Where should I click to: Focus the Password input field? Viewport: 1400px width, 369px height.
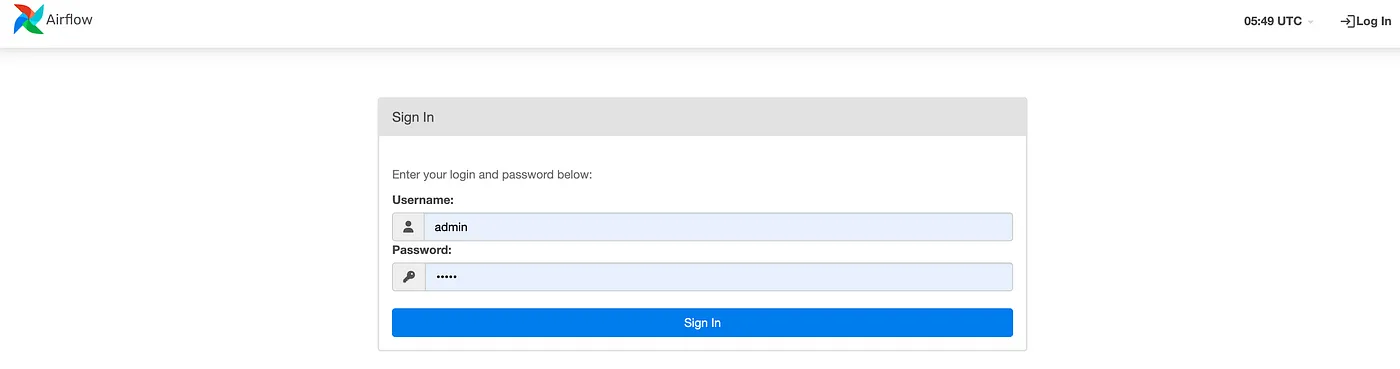tap(718, 277)
